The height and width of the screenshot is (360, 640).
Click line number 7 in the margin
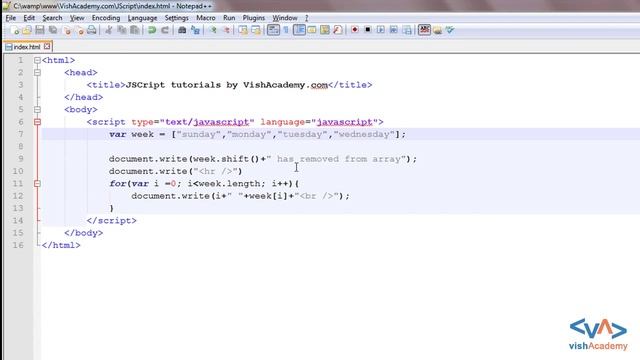pyautogui.click(x=20, y=134)
